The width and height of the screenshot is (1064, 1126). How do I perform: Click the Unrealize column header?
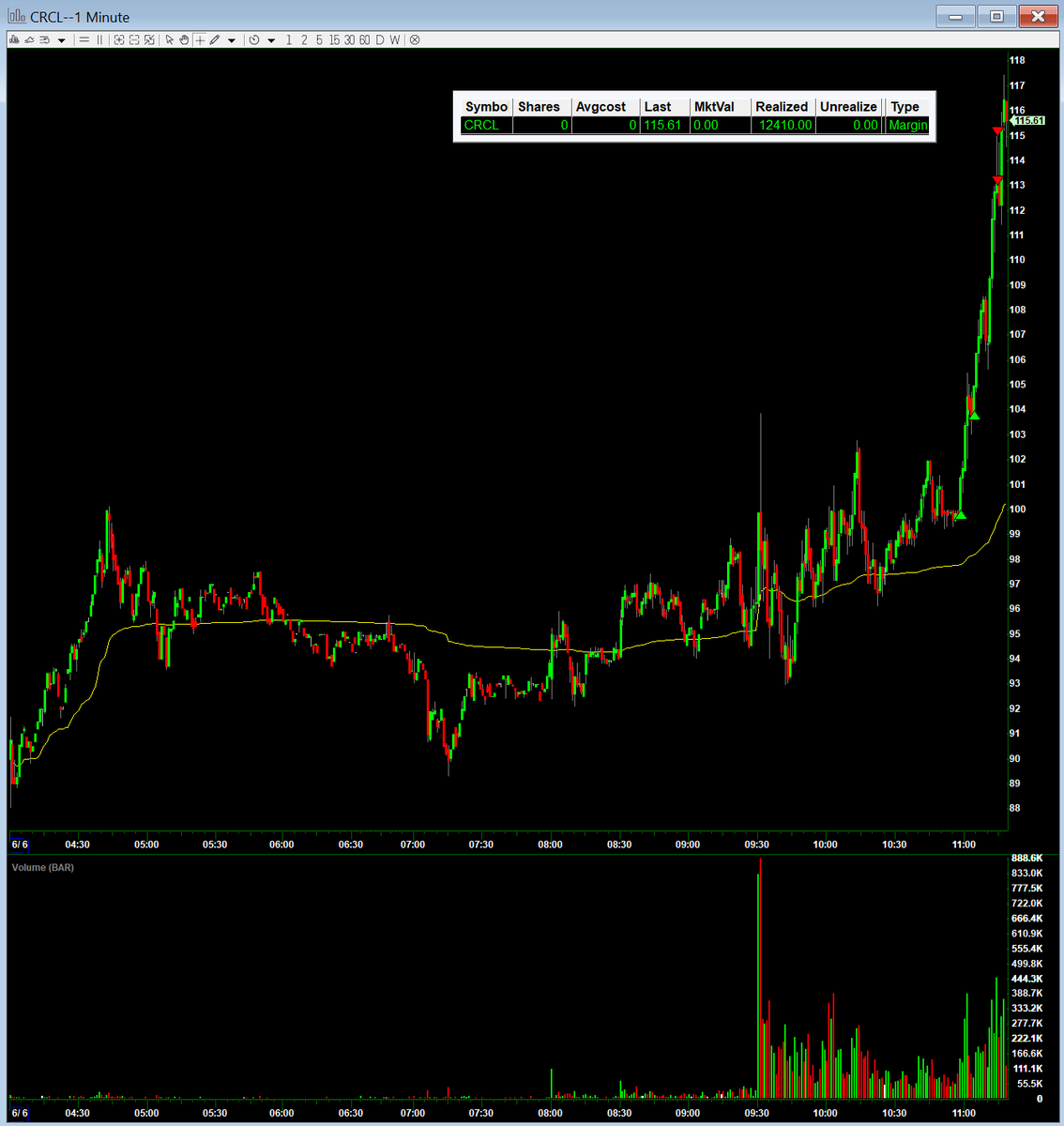[848, 107]
